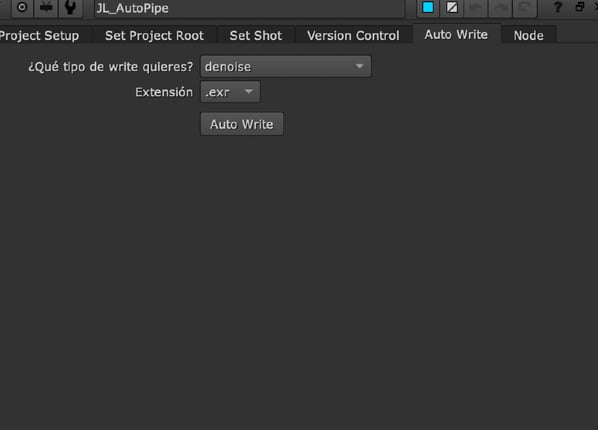The width and height of the screenshot is (598, 430).
Task: Go to the Version Control tab
Action: [x=353, y=35]
